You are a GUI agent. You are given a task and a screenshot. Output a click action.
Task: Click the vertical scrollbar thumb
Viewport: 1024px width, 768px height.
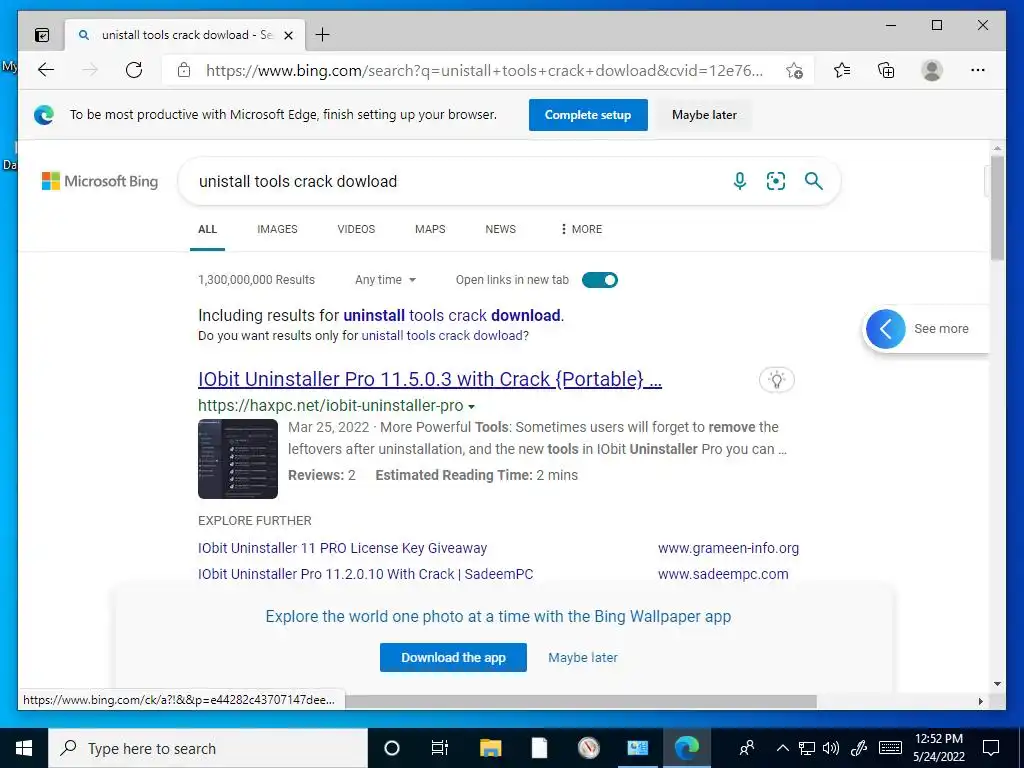point(997,207)
